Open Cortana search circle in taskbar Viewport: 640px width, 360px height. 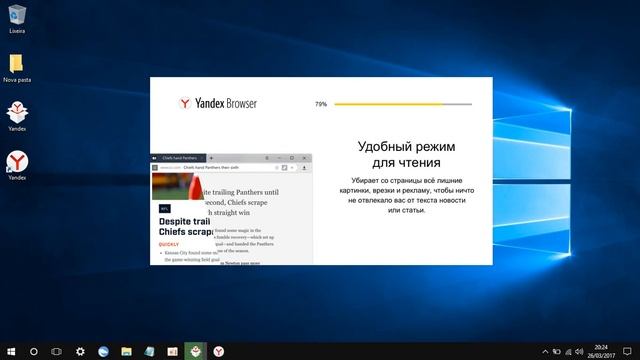tap(34, 351)
